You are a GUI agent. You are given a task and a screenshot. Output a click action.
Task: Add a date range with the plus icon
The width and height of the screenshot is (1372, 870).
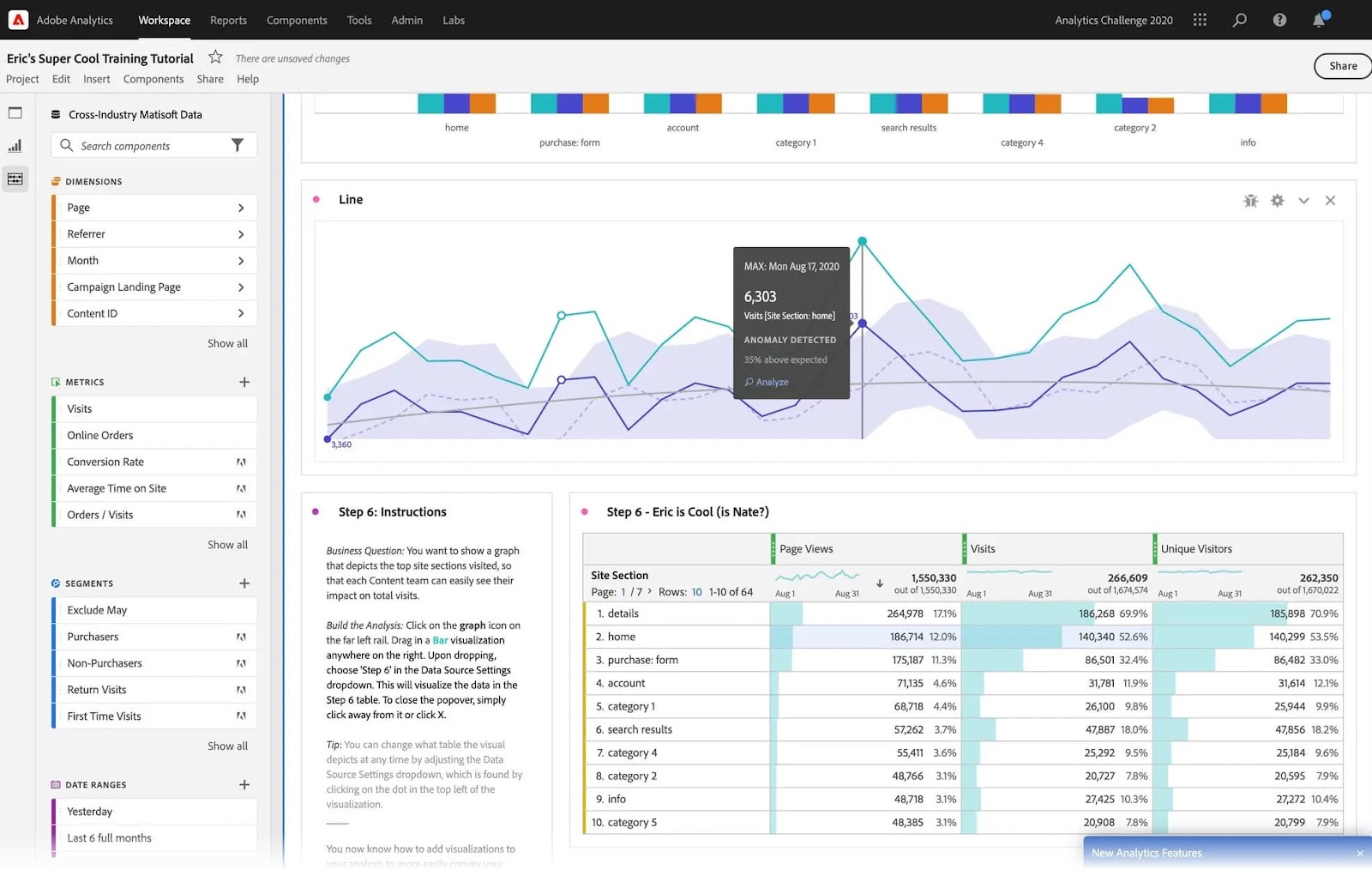244,784
